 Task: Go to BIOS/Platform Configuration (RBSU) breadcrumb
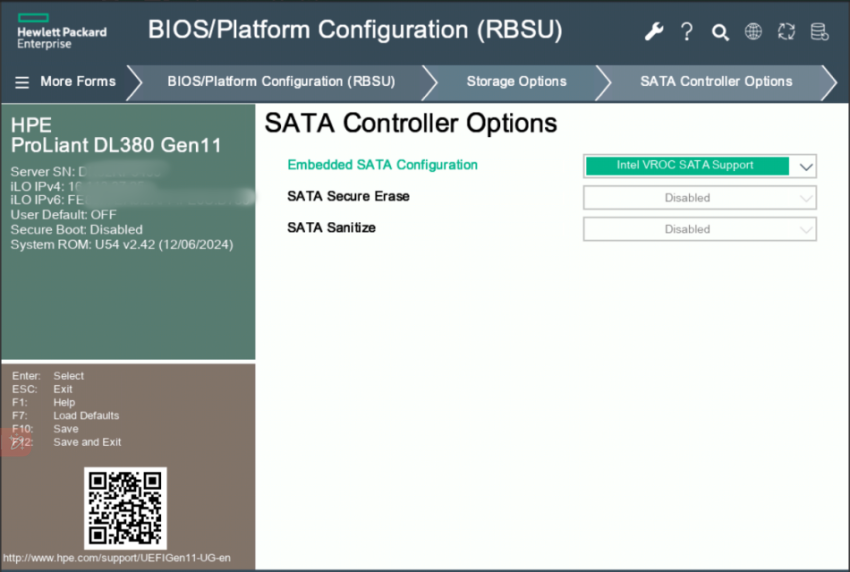pyautogui.click(x=281, y=82)
